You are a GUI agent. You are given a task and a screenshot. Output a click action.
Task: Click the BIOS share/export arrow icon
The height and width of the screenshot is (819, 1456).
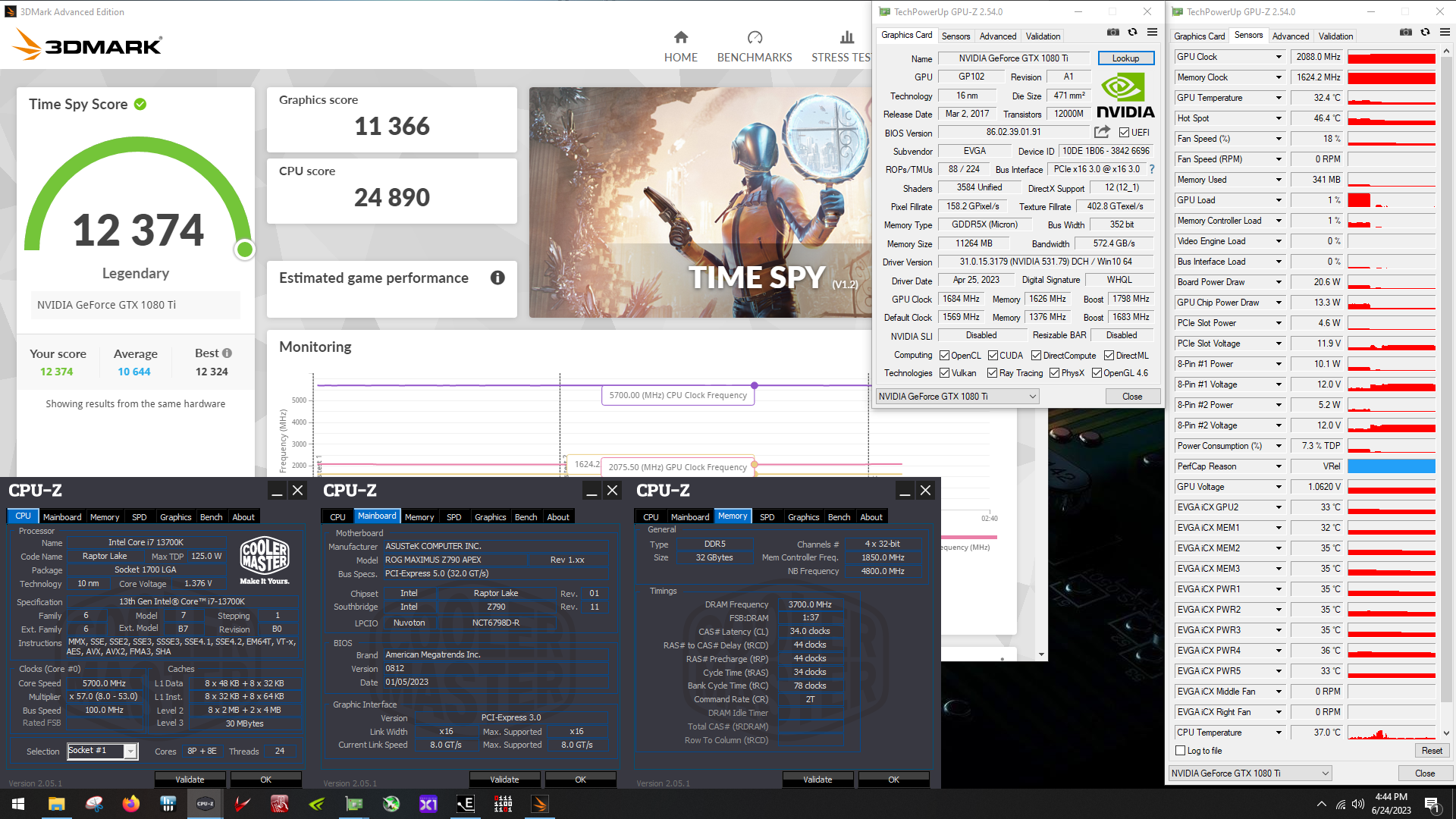tap(1102, 132)
